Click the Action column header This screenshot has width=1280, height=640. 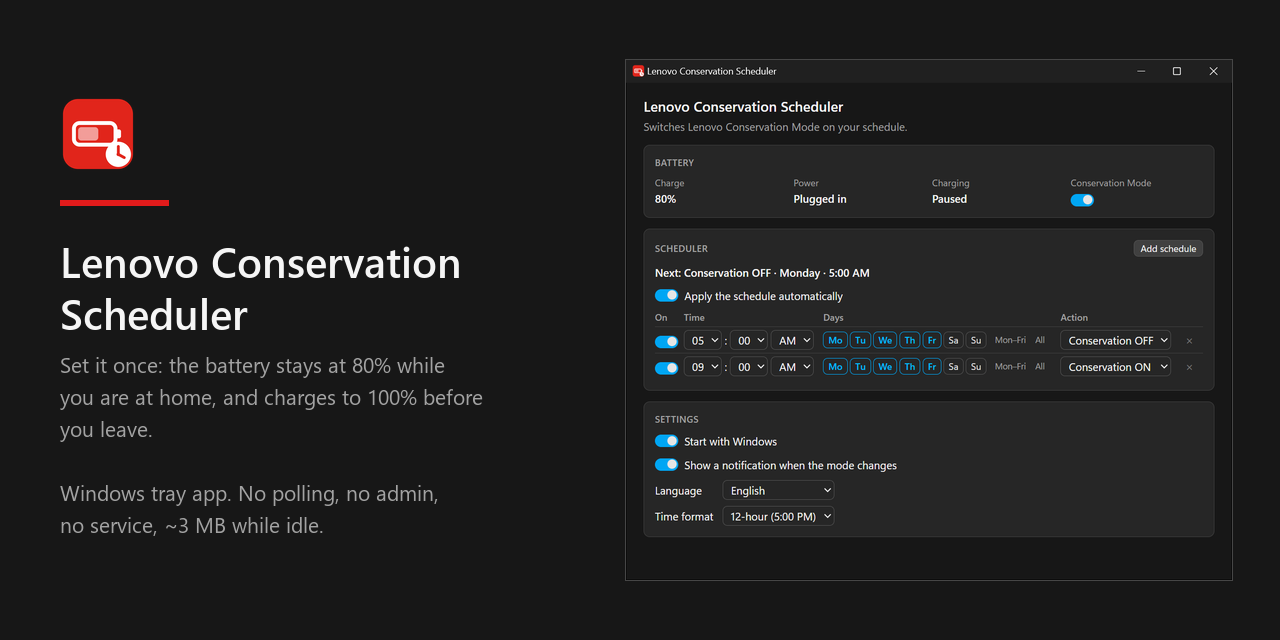[x=1074, y=318]
